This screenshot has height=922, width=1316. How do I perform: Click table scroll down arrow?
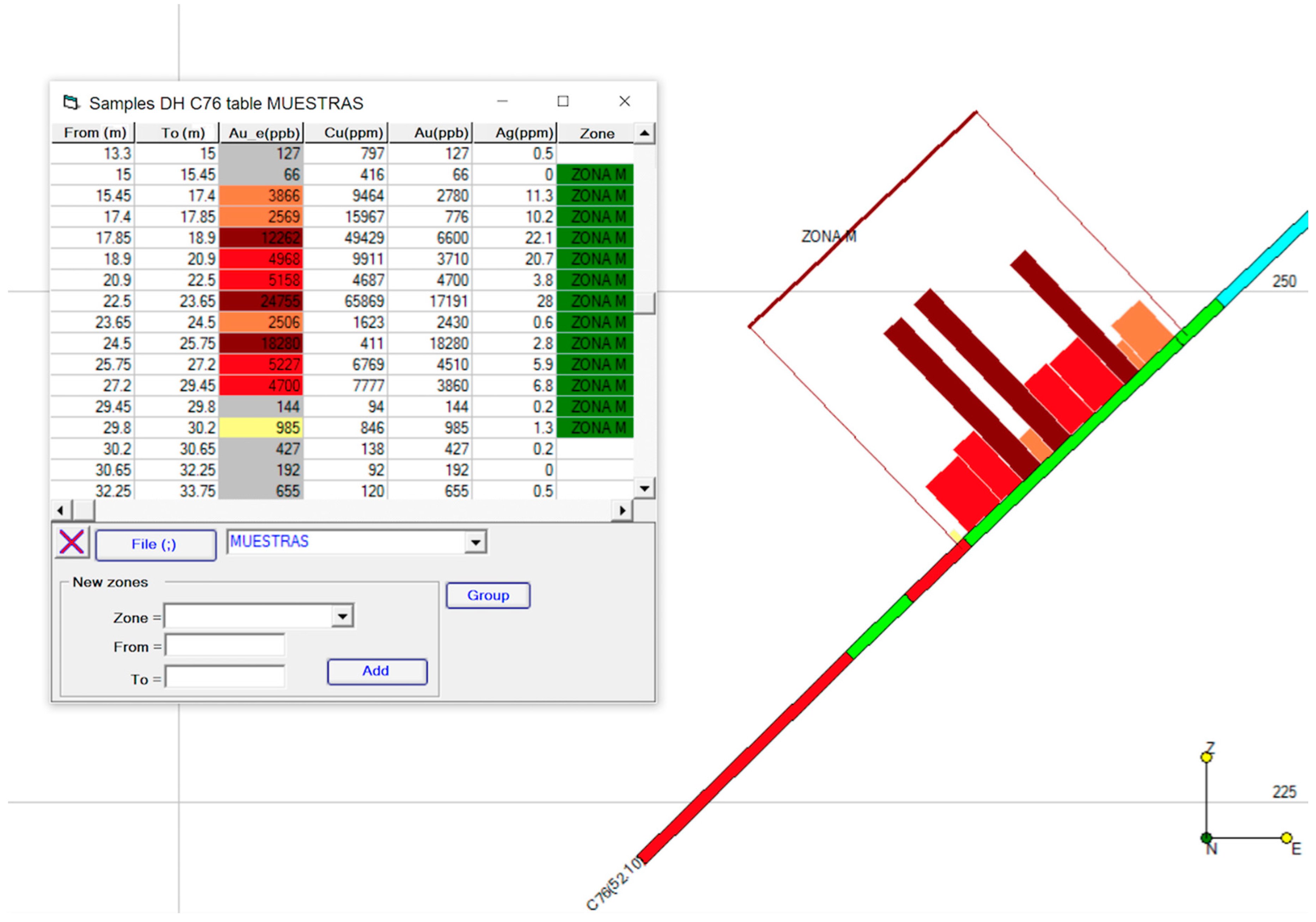click(644, 489)
